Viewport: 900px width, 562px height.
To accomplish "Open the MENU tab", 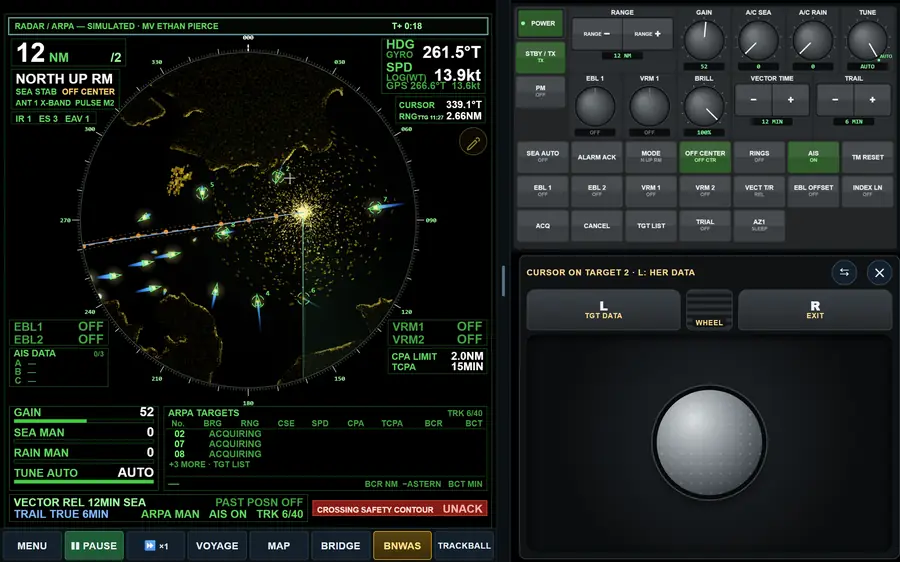I will [32, 545].
